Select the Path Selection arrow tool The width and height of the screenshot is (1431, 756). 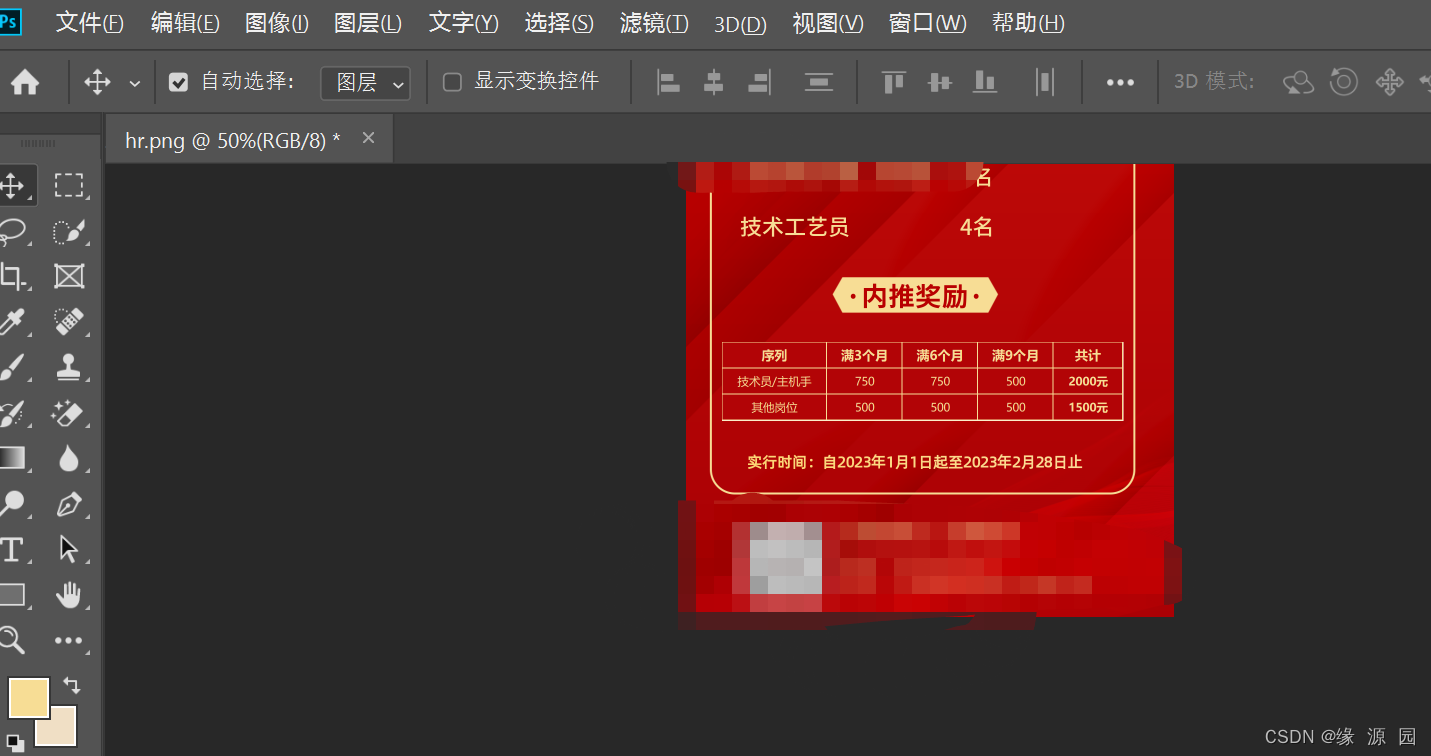(69, 549)
